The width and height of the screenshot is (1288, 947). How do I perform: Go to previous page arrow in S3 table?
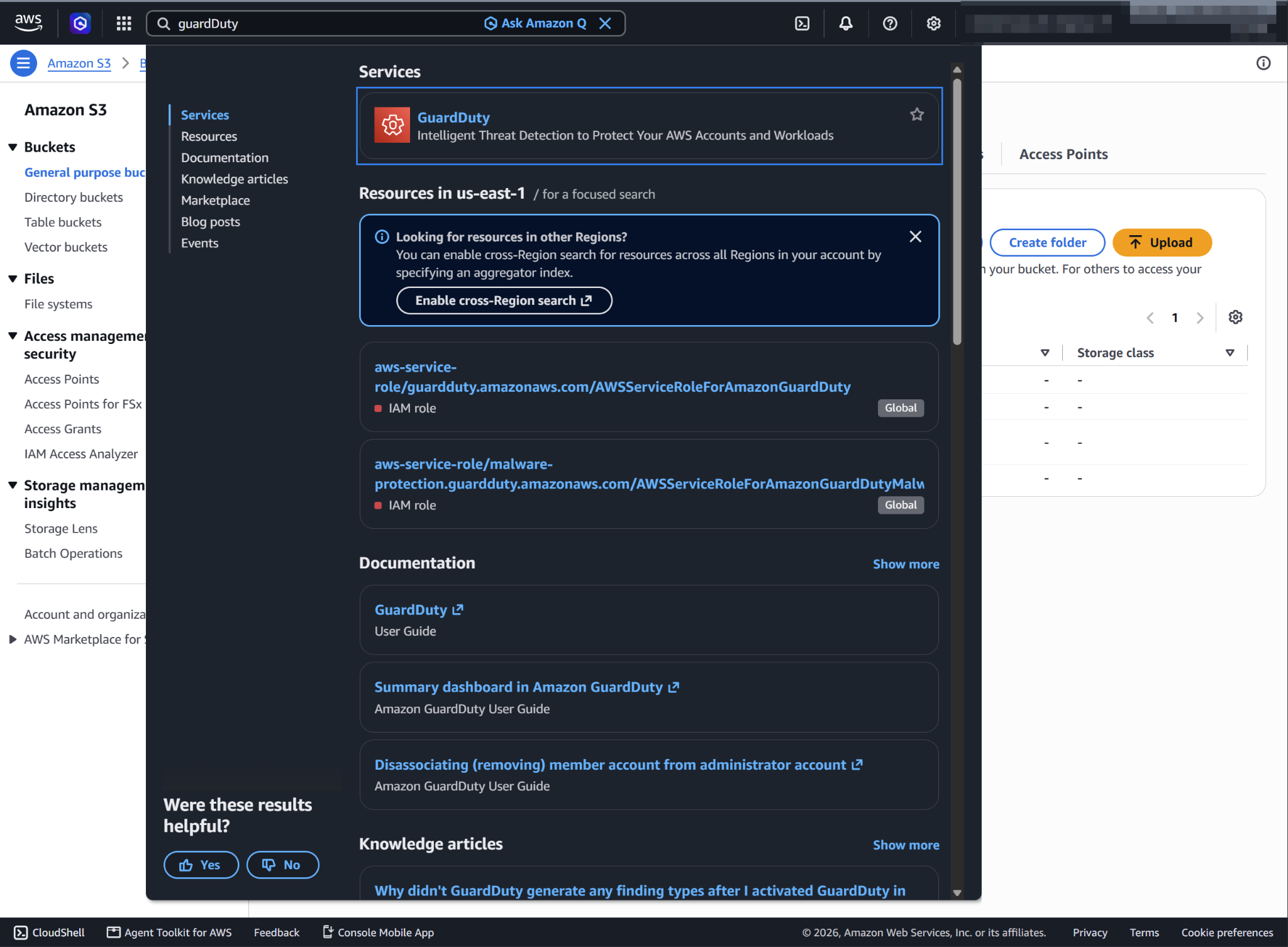pos(1150,318)
